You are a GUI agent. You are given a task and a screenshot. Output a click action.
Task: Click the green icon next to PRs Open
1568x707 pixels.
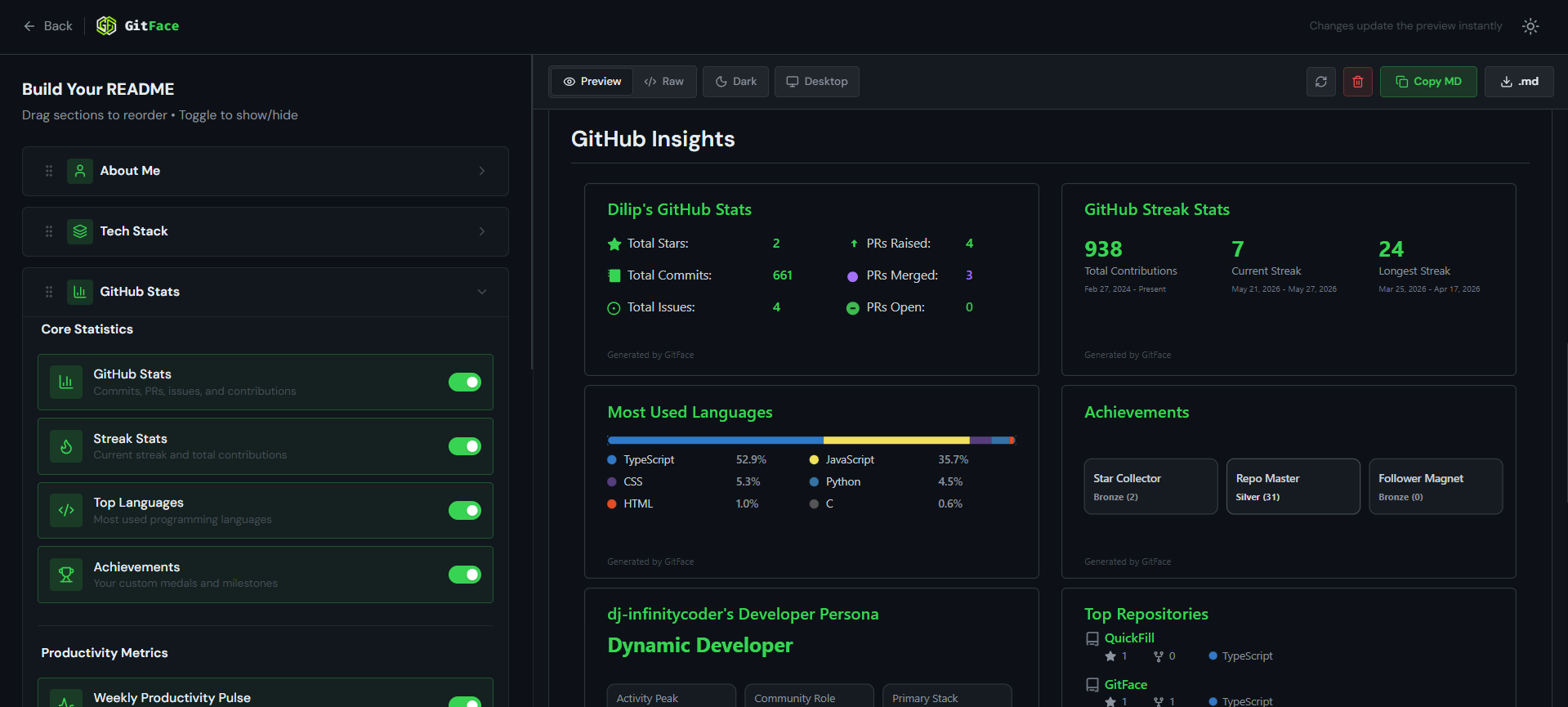[852, 308]
